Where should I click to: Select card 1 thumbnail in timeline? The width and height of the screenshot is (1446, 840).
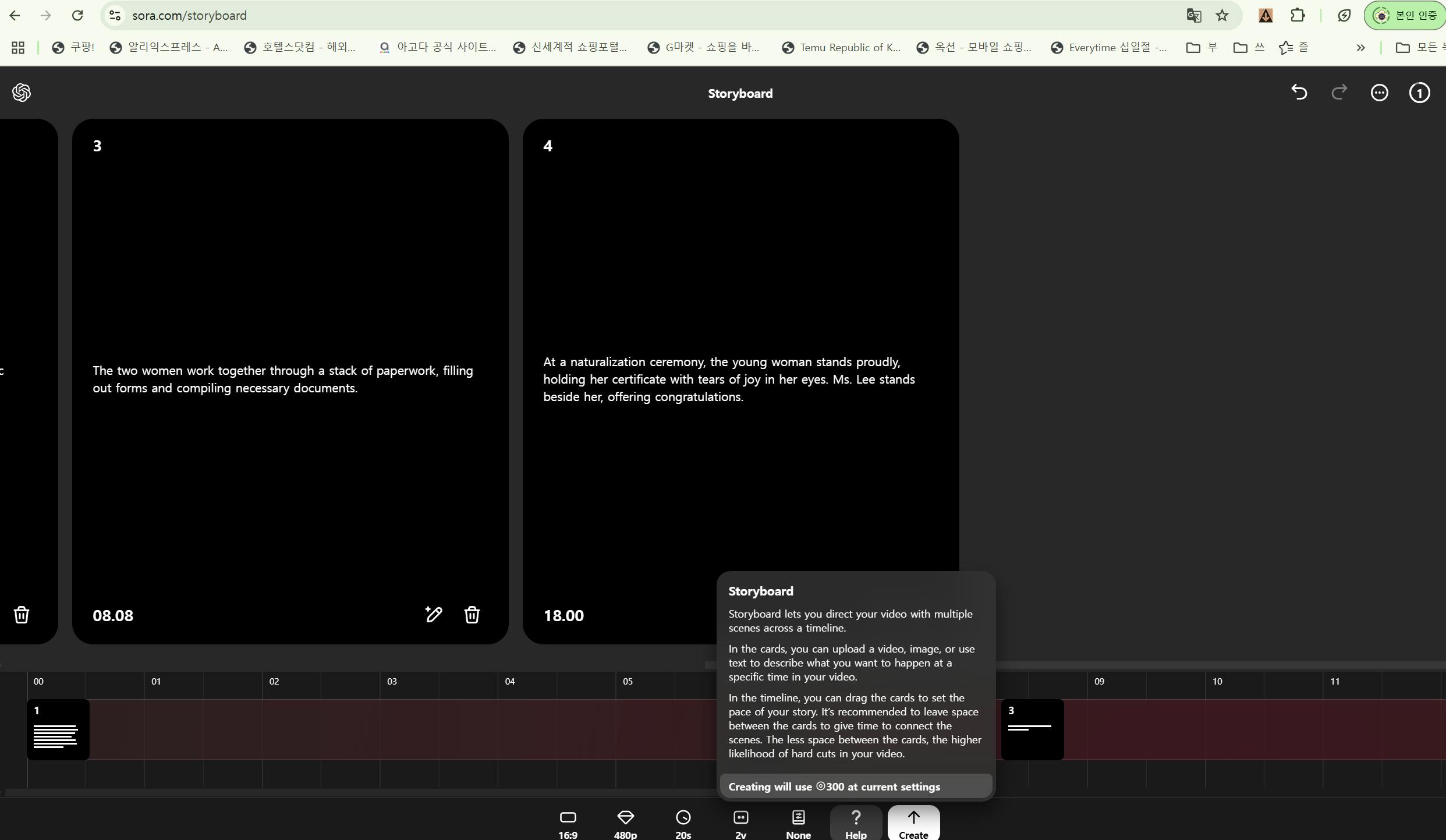click(x=58, y=729)
